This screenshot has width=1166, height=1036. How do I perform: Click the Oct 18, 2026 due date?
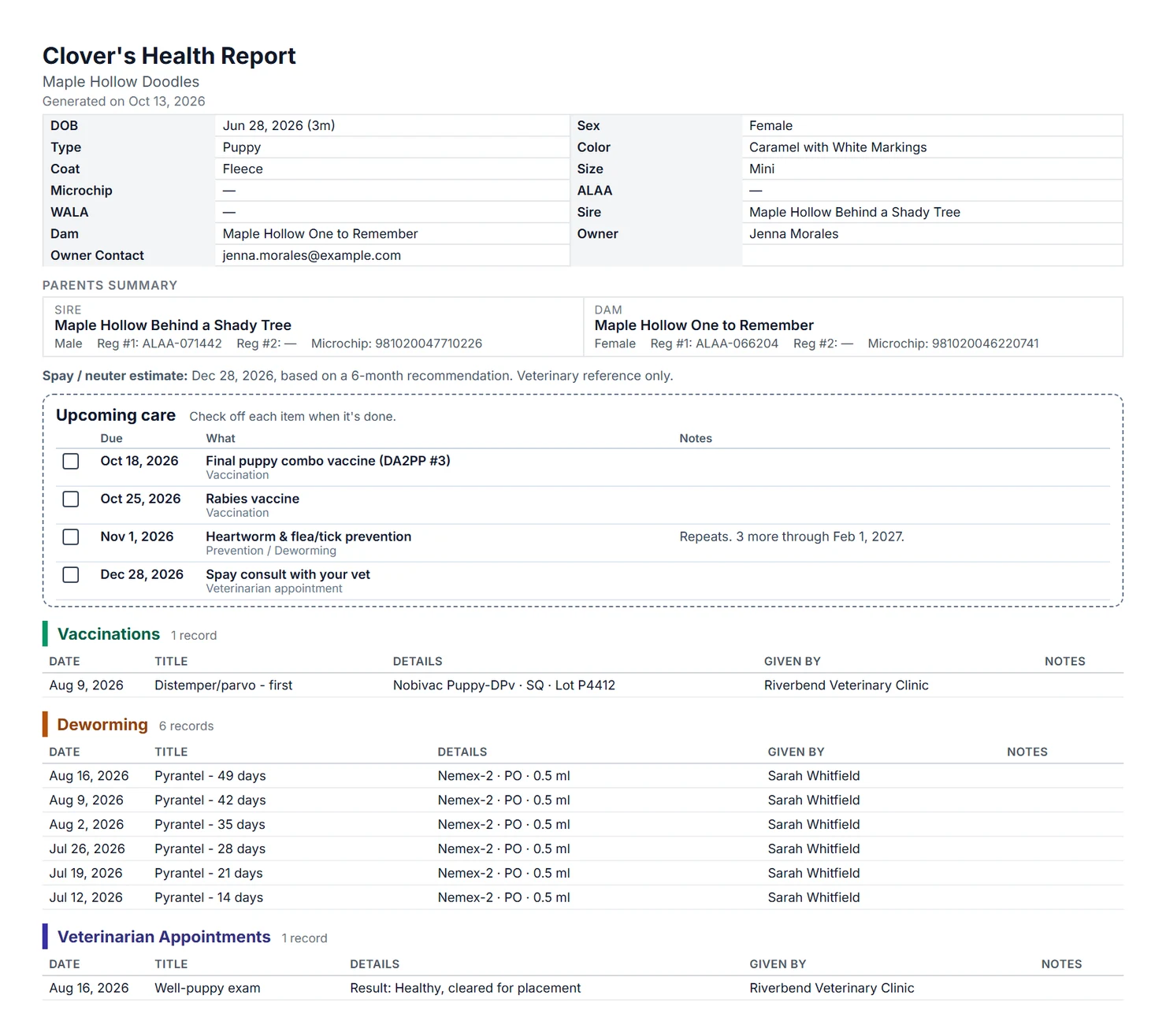pos(139,461)
